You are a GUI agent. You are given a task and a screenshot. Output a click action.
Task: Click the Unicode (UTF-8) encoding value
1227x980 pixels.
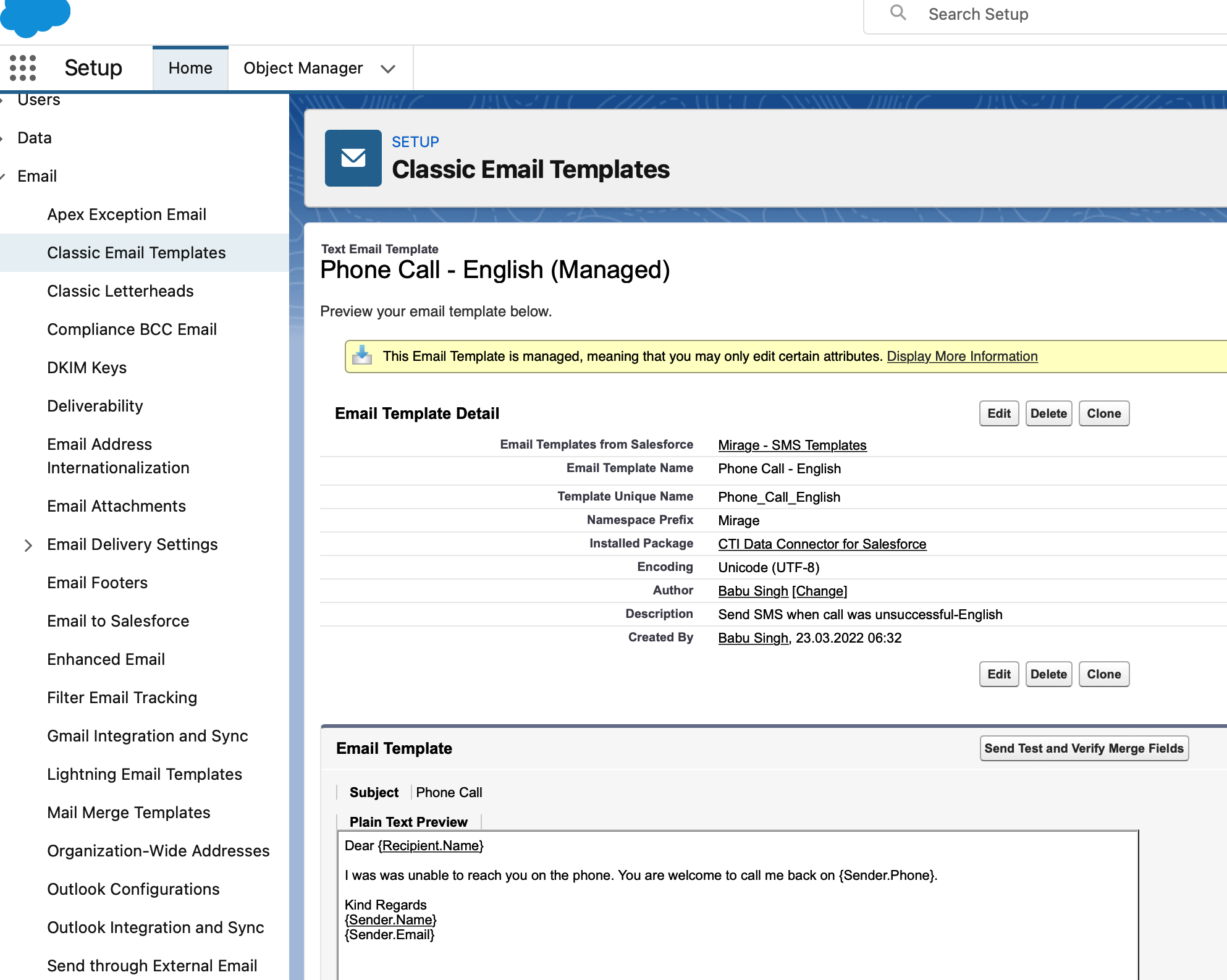coord(769,568)
